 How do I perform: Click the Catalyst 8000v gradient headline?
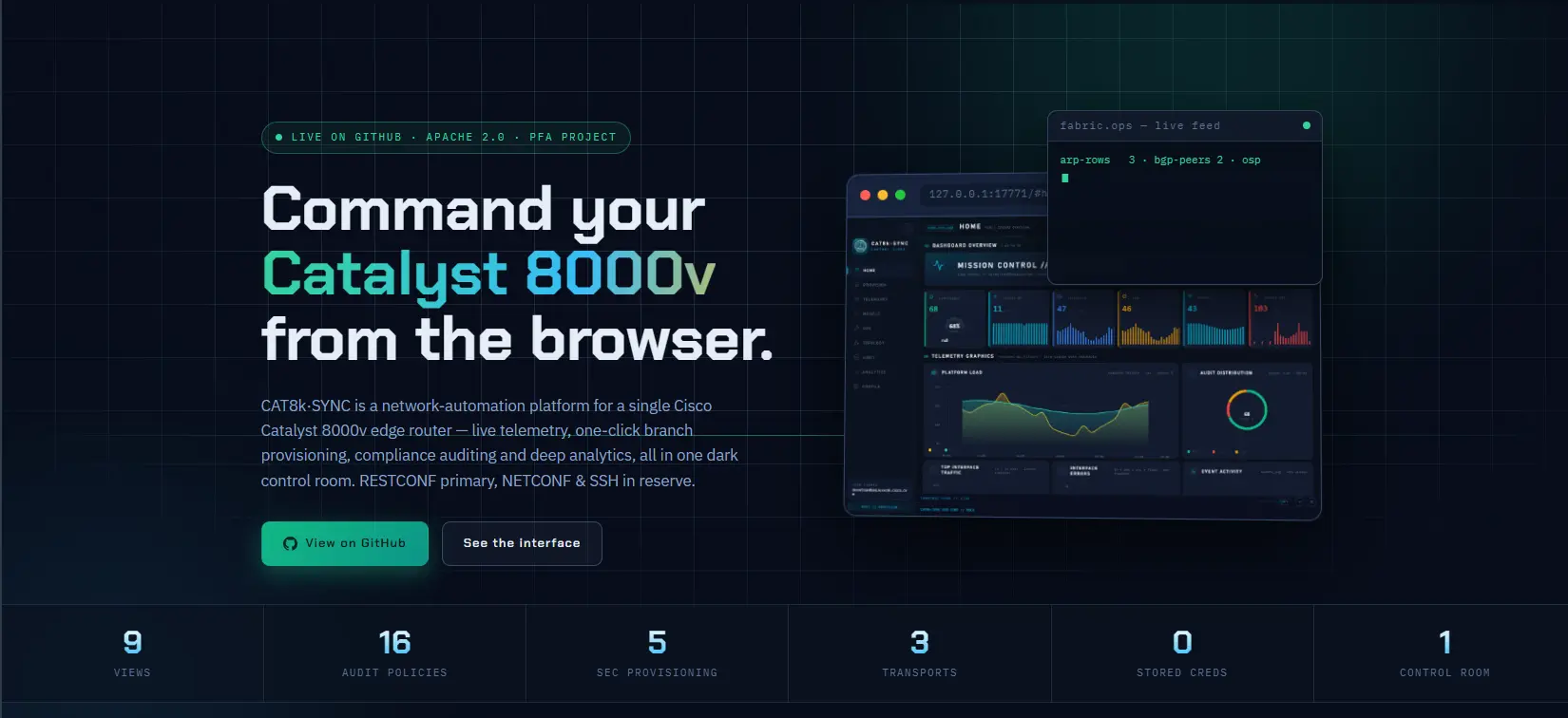pyautogui.click(x=488, y=274)
